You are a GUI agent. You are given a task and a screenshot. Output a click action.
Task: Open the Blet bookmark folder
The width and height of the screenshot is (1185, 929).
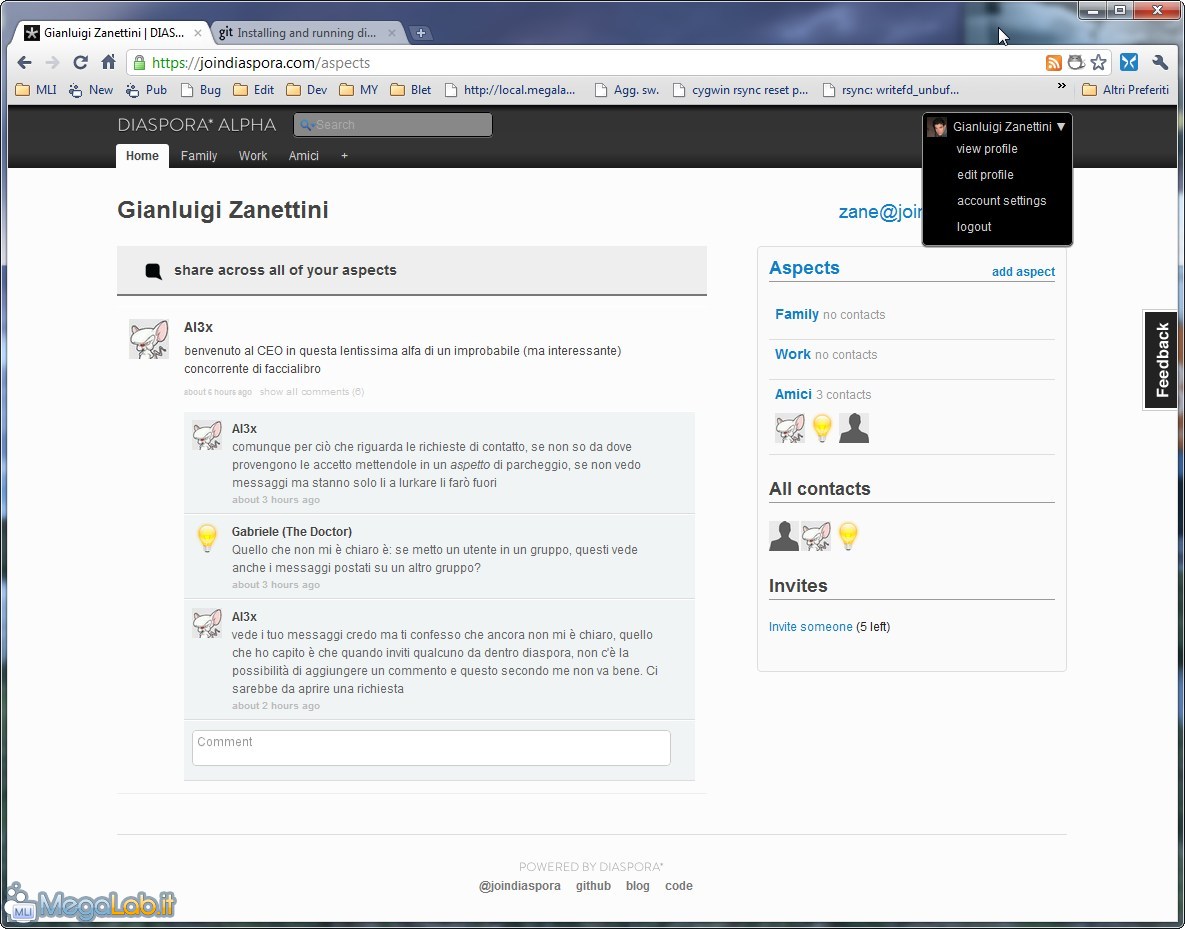pyautogui.click(x=411, y=90)
